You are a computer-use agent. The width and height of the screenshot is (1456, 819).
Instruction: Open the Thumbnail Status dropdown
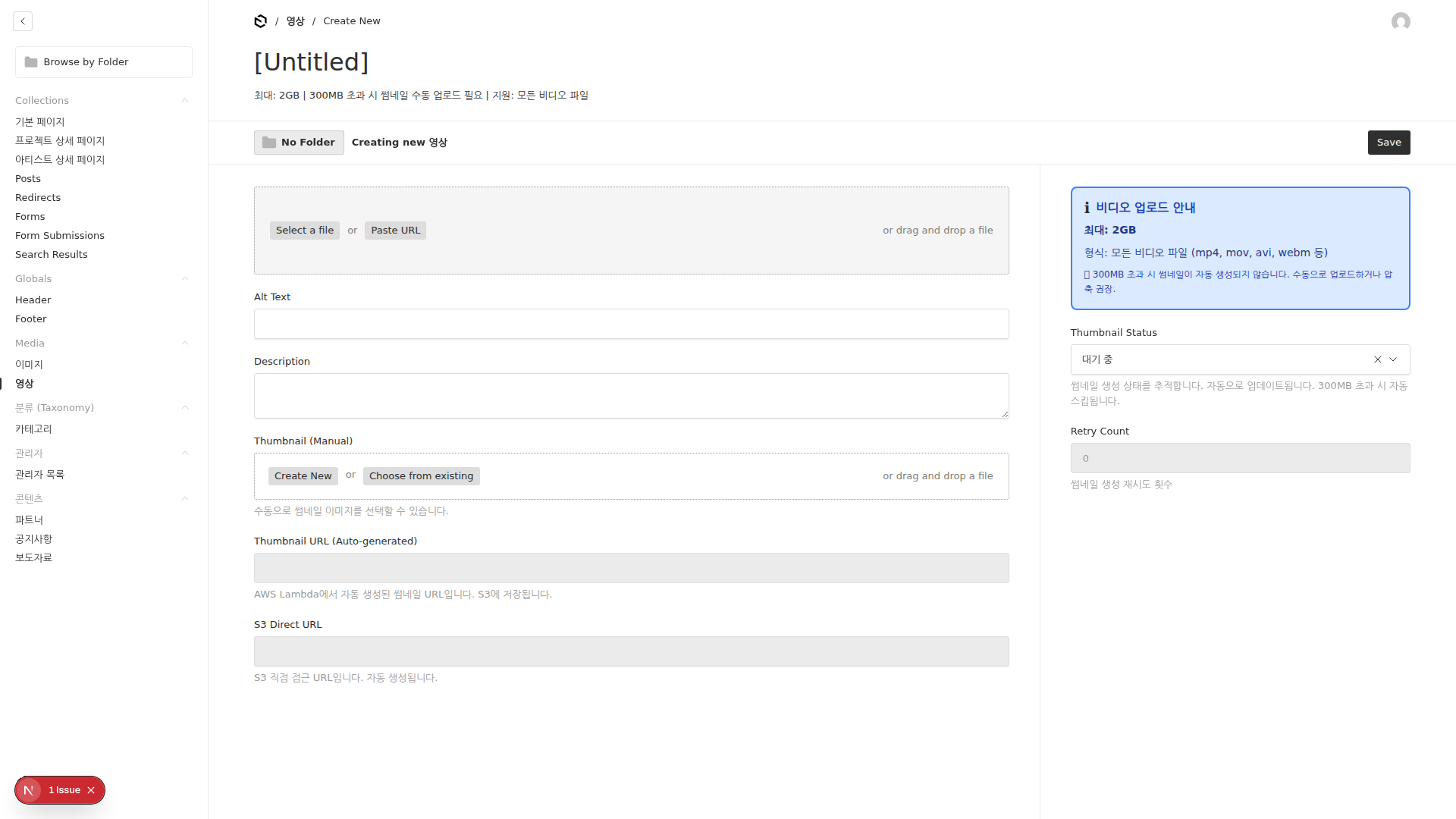coord(1393,359)
